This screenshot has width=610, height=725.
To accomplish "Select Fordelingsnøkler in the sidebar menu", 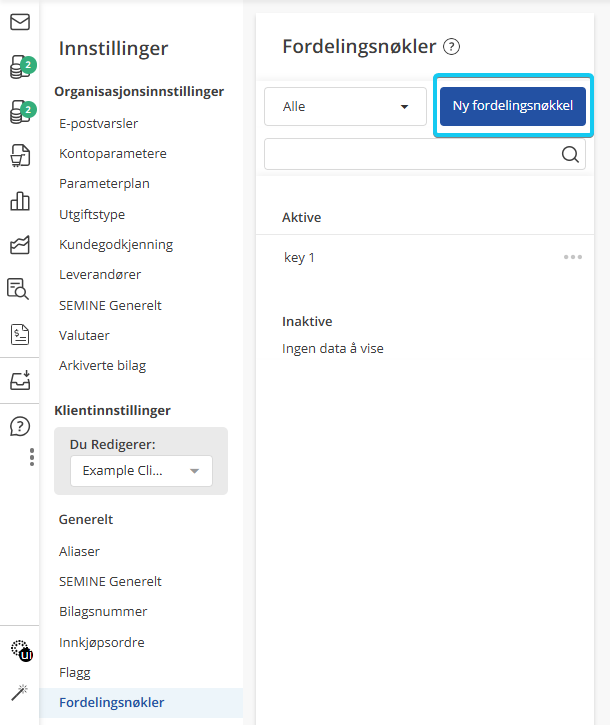I will (141, 702).
